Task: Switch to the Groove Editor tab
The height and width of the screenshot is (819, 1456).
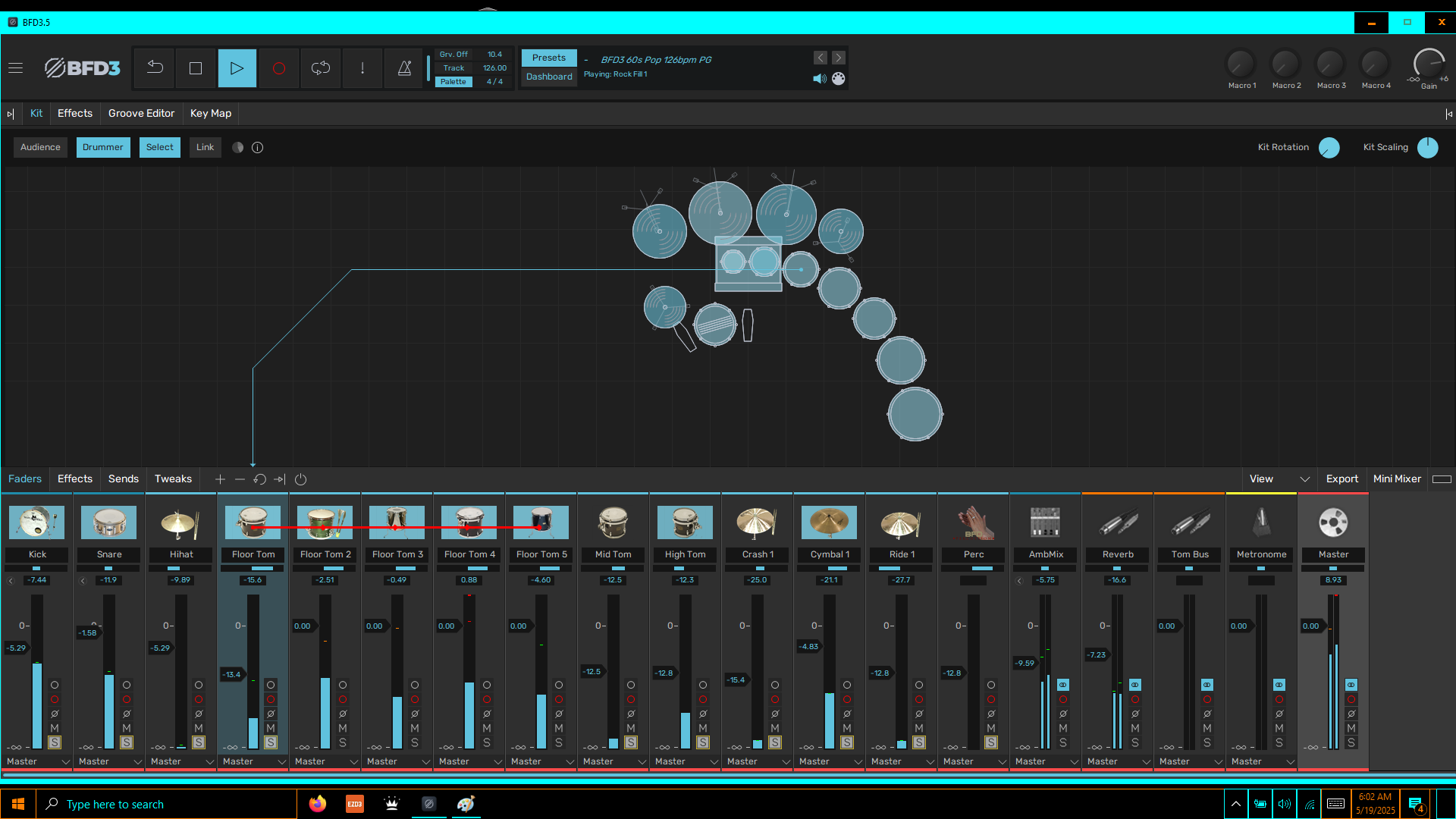Action: coord(141,114)
